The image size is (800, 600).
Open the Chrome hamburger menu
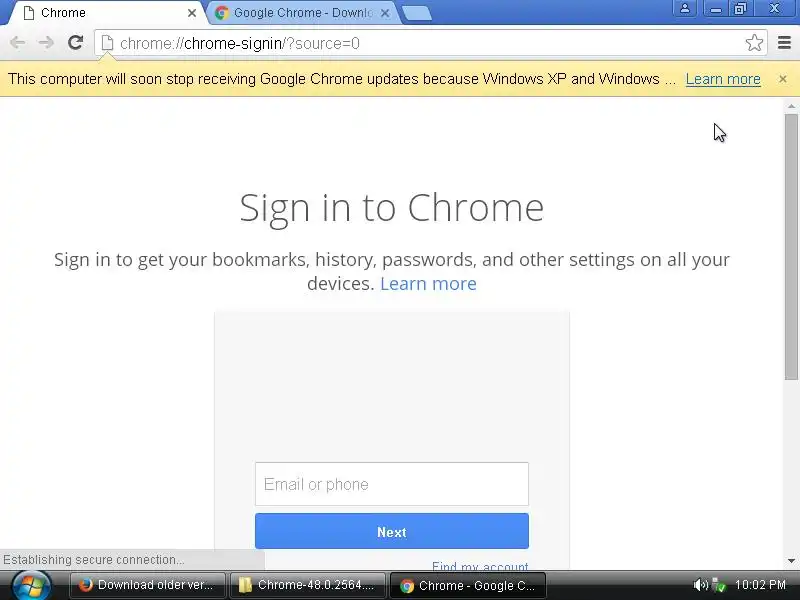[x=784, y=43]
